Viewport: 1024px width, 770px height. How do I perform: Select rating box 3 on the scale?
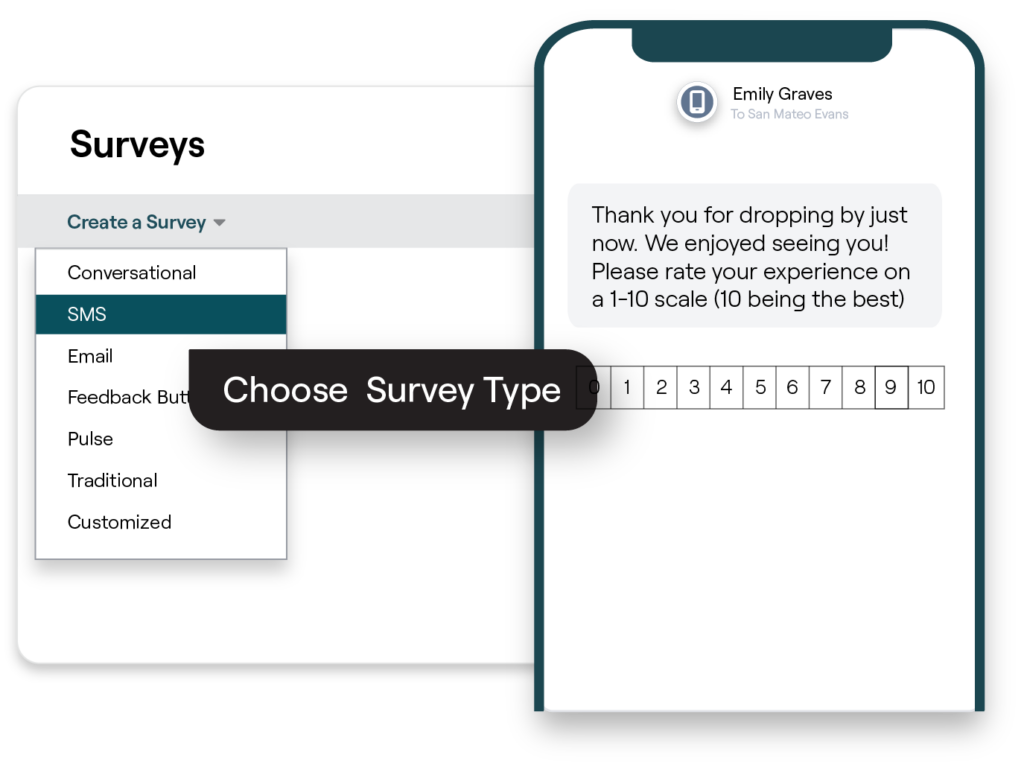click(693, 387)
